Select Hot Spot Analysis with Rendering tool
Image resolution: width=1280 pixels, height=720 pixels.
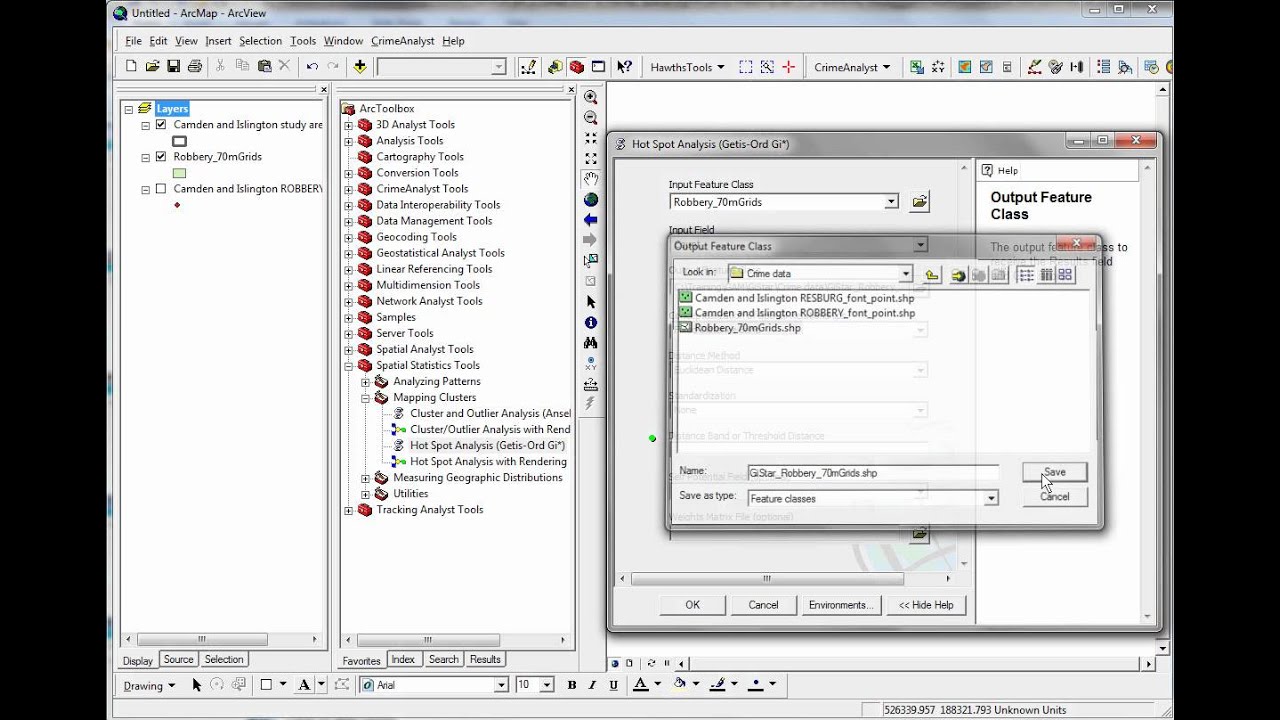click(488, 461)
